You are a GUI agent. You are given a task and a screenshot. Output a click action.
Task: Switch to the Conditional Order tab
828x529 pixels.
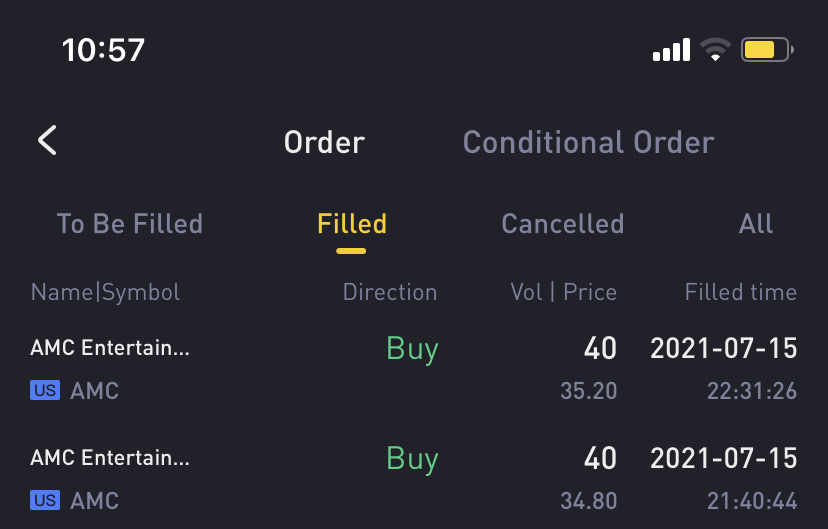(588, 143)
